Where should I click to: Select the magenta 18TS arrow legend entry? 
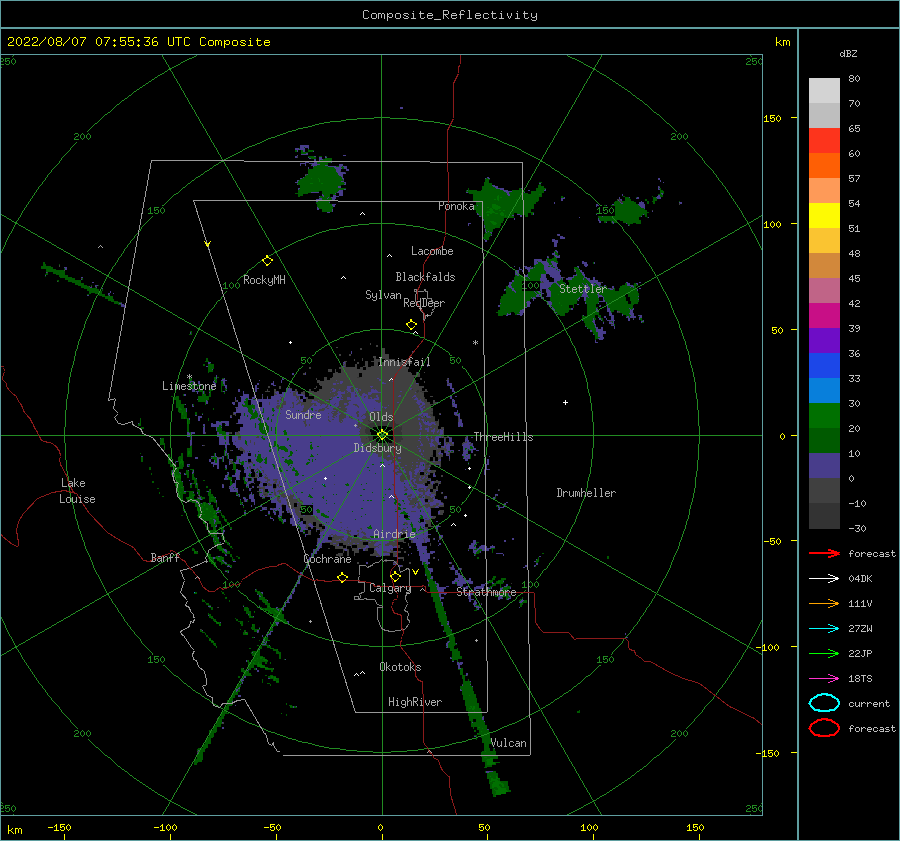[824, 679]
